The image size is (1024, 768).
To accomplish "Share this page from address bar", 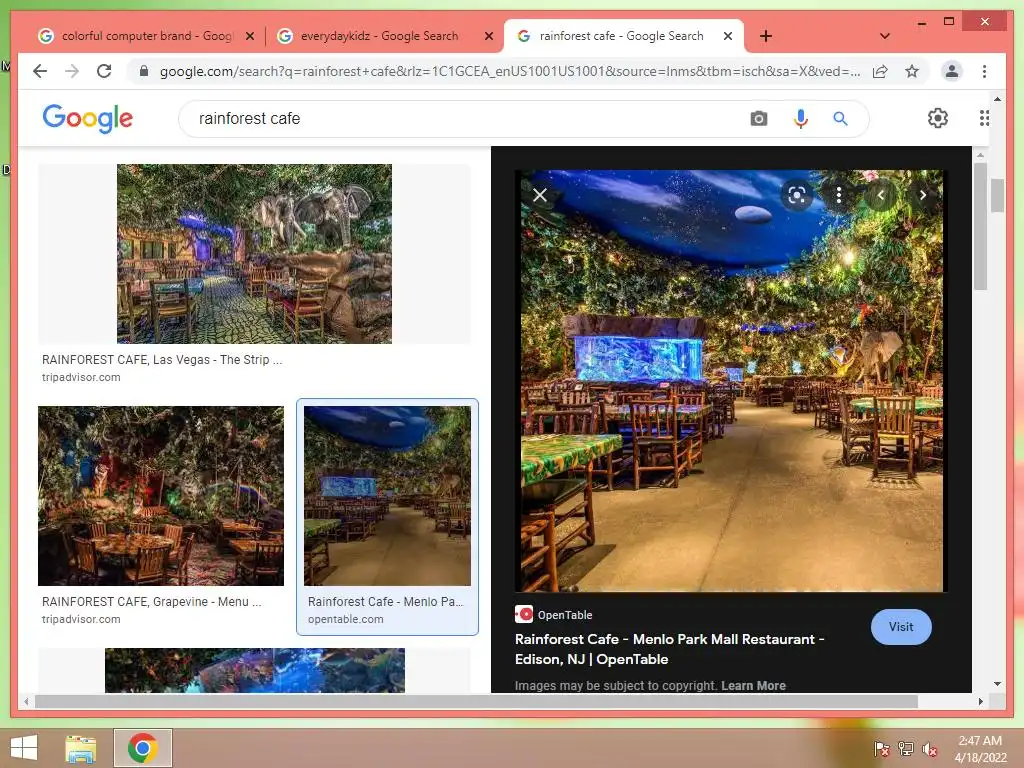I will click(x=880, y=71).
